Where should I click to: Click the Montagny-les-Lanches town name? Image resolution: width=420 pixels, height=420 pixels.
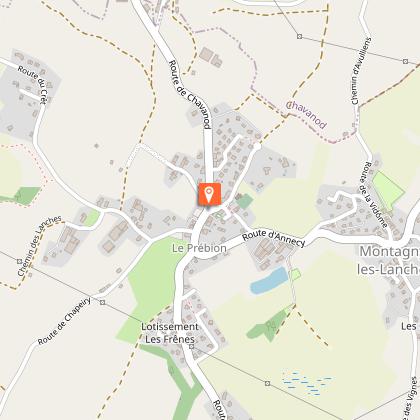click(389, 260)
